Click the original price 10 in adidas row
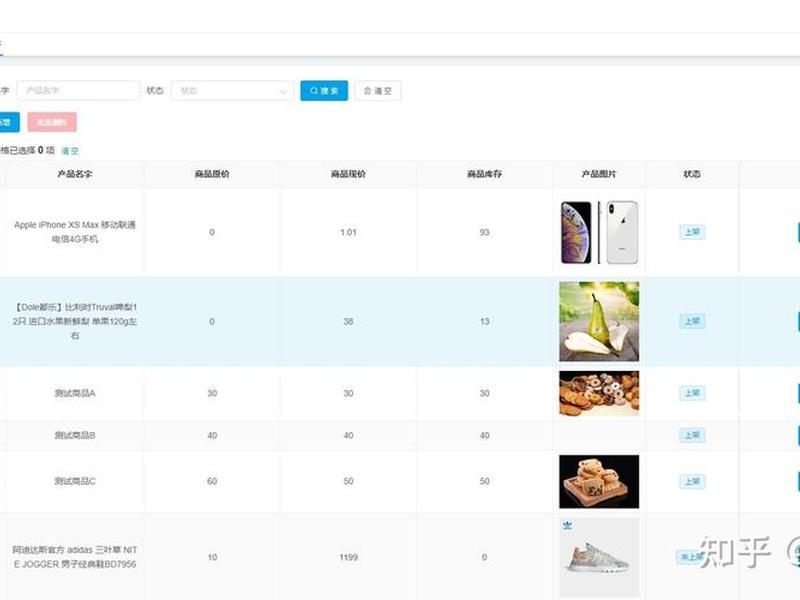The width and height of the screenshot is (800, 600). pyautogui.click(x=212, y=557)
